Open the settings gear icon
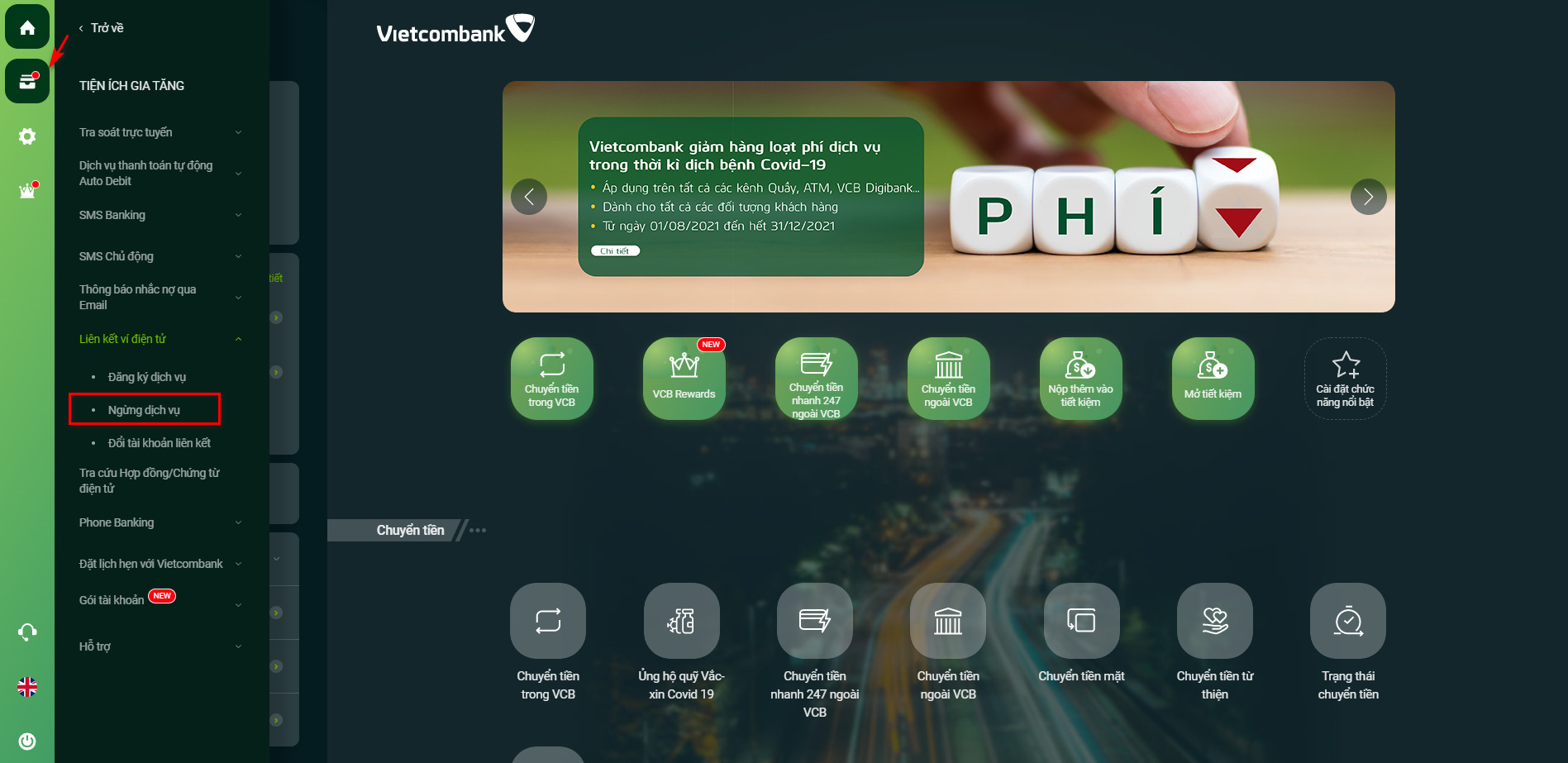Image resolution: width=1568 pixels, height=763 pixels. (27, 136)
